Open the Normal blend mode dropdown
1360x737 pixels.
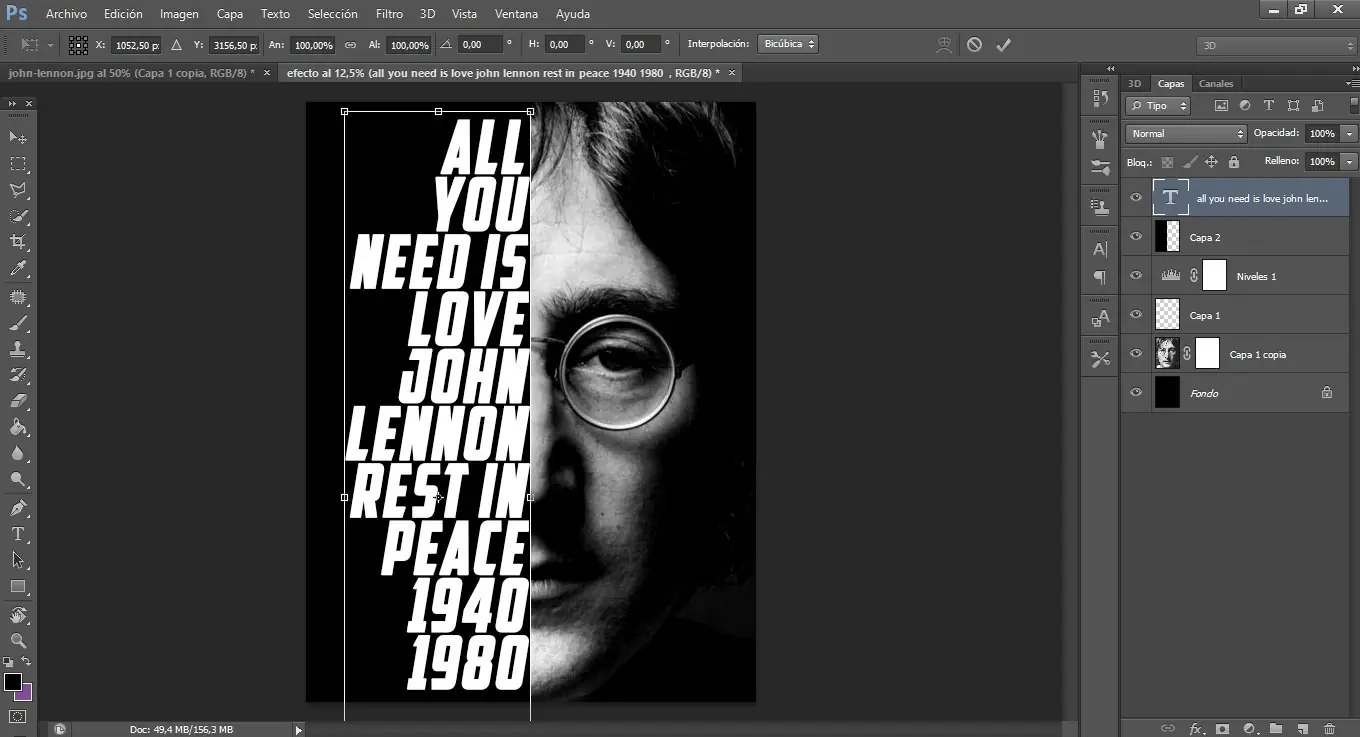[x=1186, y=133]
